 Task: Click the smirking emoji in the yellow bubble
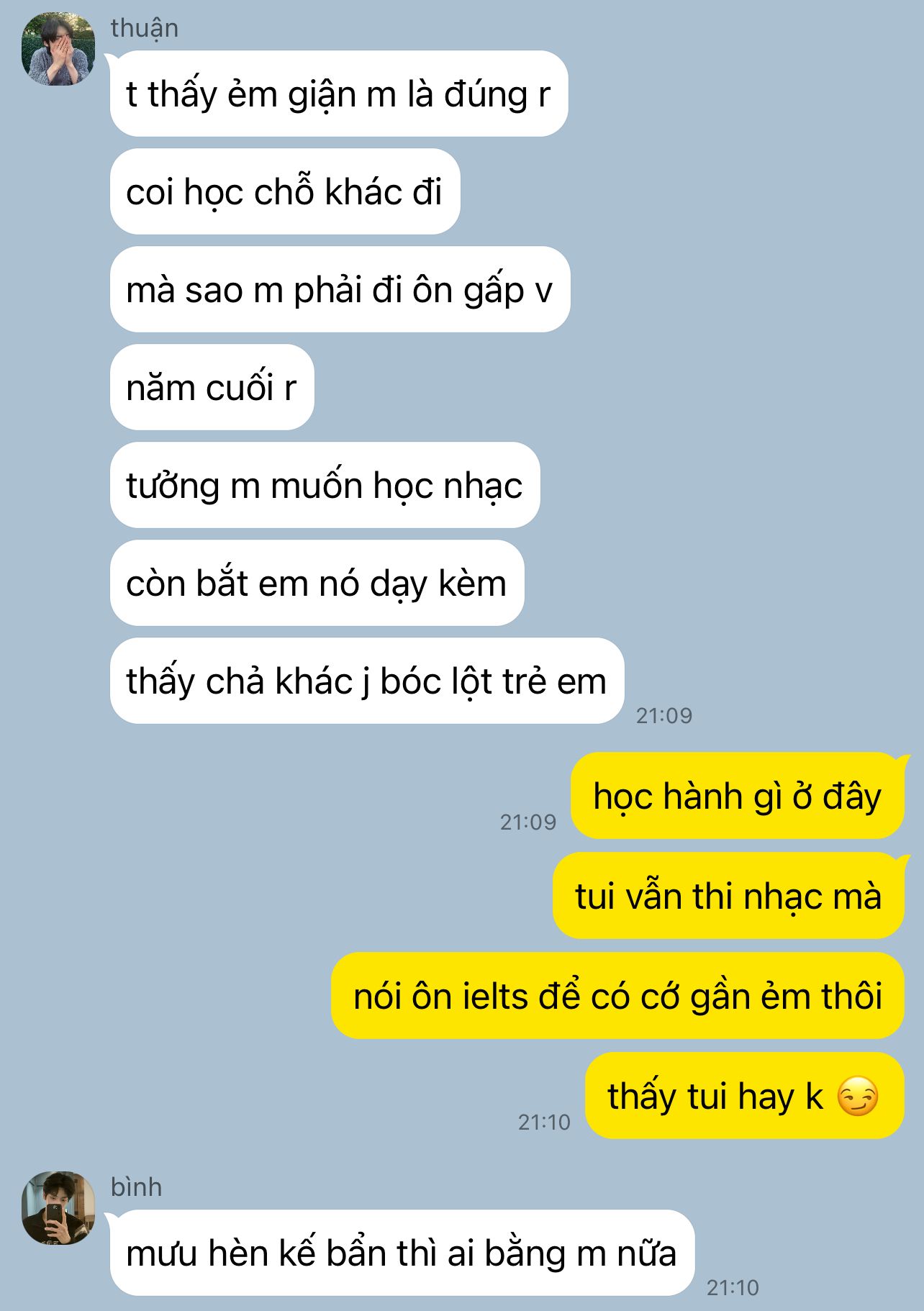[x=859, y=1097]
